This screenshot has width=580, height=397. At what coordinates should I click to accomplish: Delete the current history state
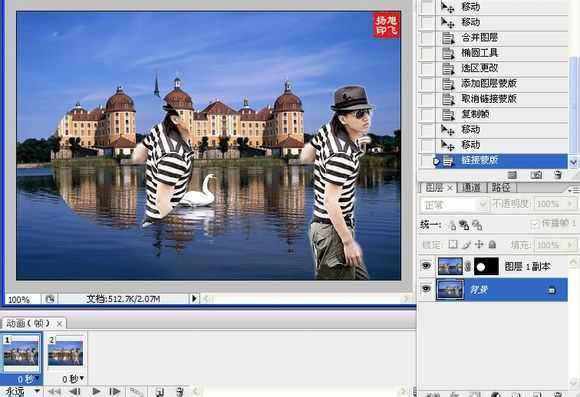558,175
